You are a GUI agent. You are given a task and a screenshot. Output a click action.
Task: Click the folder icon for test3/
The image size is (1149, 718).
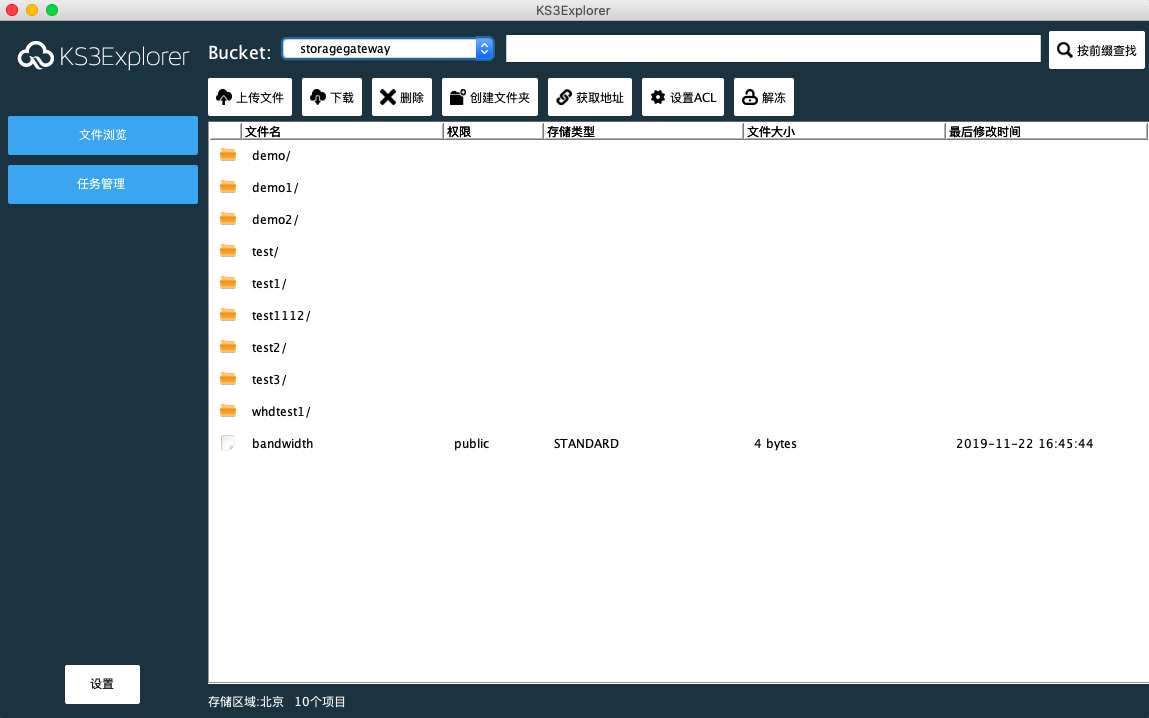[228, 379]
